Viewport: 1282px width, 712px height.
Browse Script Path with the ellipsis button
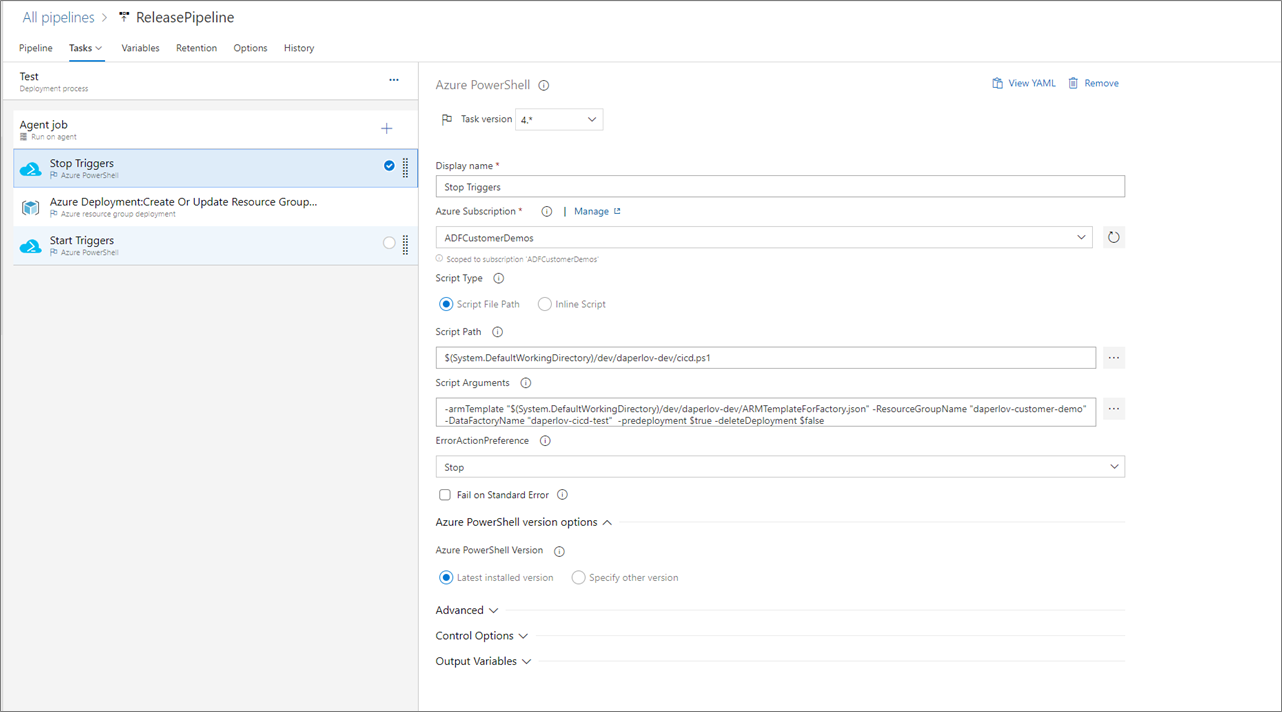point(1113,357)
